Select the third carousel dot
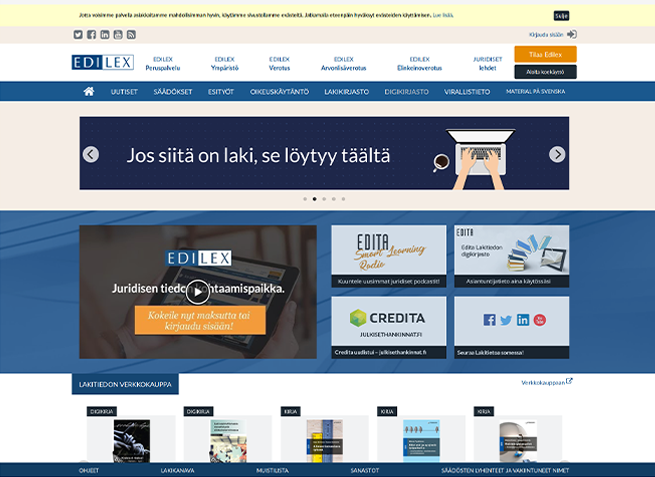655x477 pixels. (324, 199)
